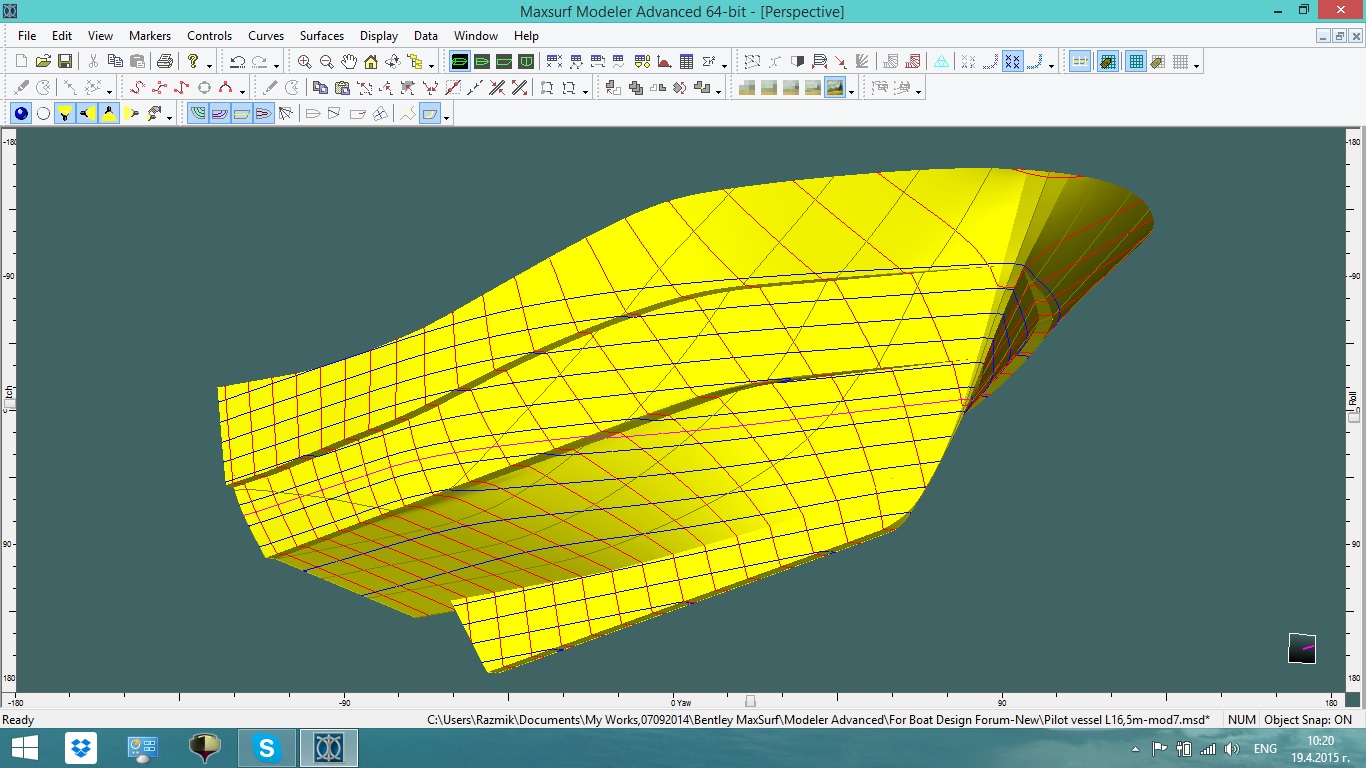This screenshot has height=768, width=1366.
Task: Click the Help question mark icon
Action: [x=193, y=61]
